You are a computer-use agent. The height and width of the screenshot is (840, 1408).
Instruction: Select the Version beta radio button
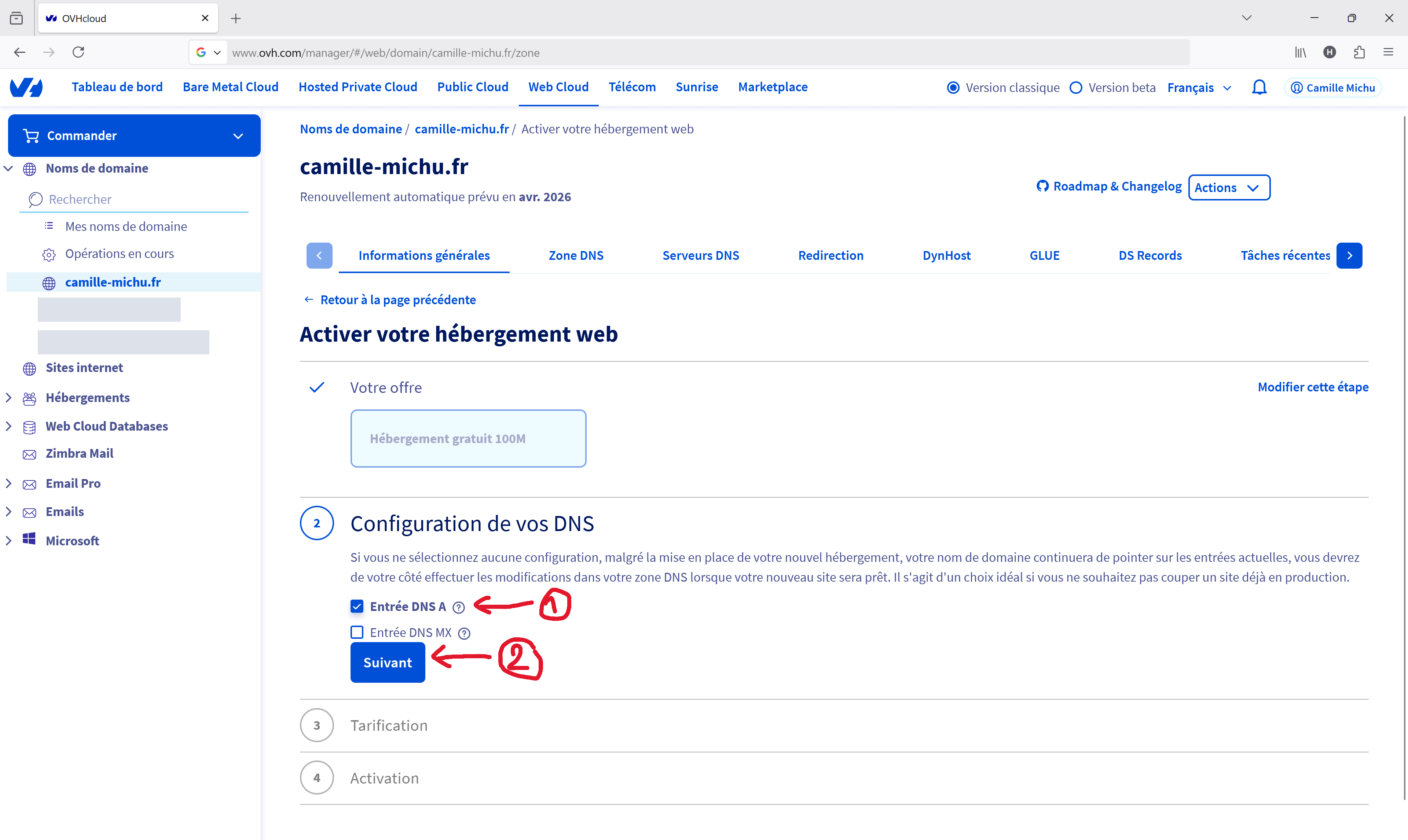pos(1076,88)
